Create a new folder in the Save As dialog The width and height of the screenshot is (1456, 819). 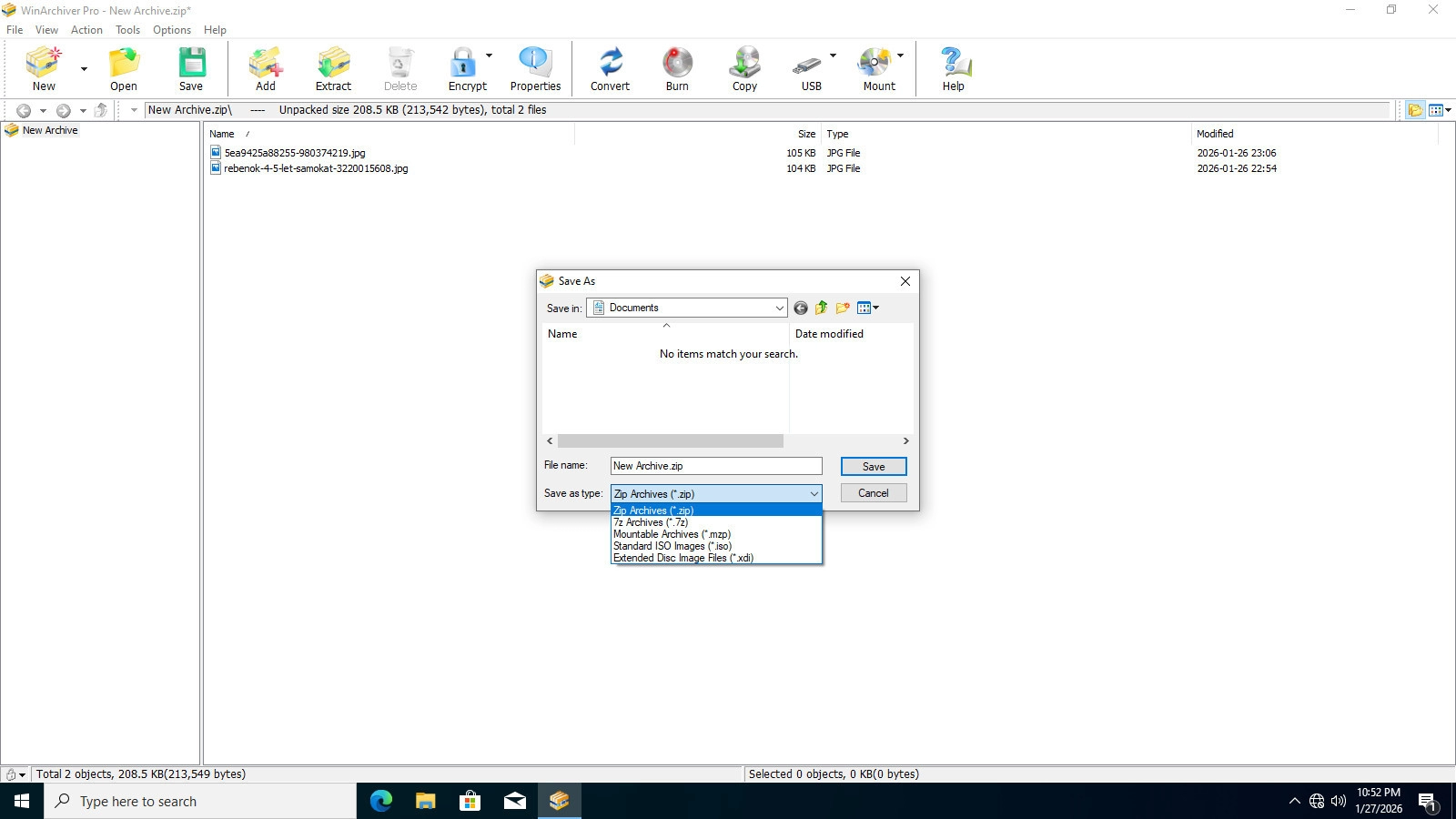tap(843, 308)
